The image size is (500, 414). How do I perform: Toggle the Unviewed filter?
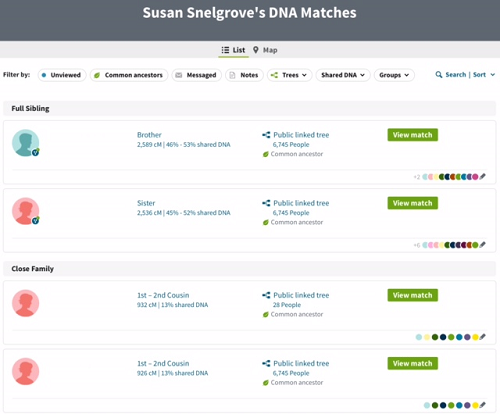coord(62,75)
